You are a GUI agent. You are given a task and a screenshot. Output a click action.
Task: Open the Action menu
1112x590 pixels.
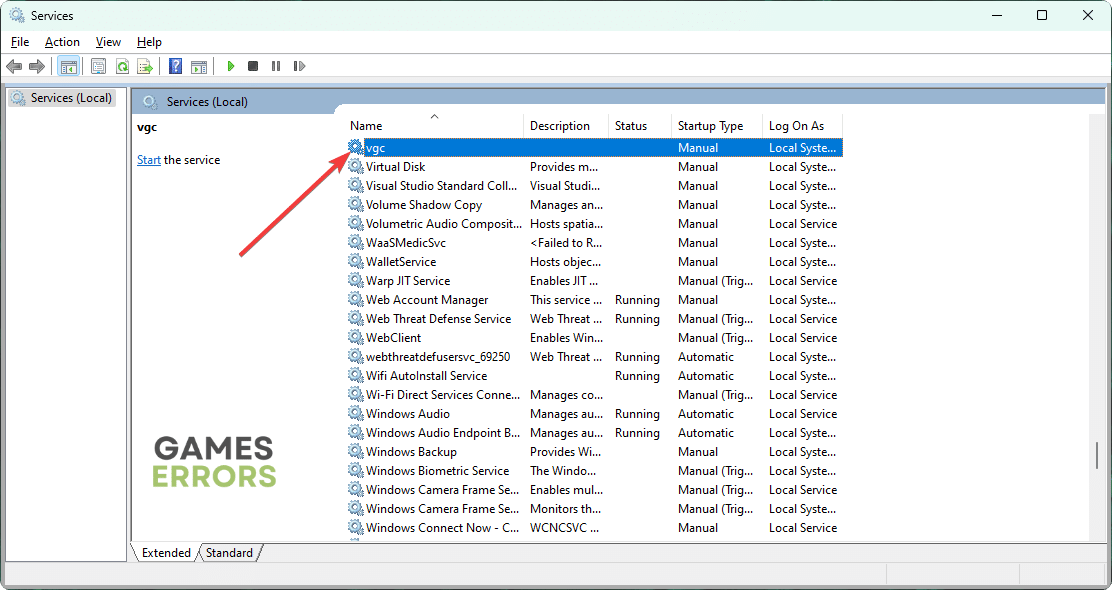tap(62, 42)
